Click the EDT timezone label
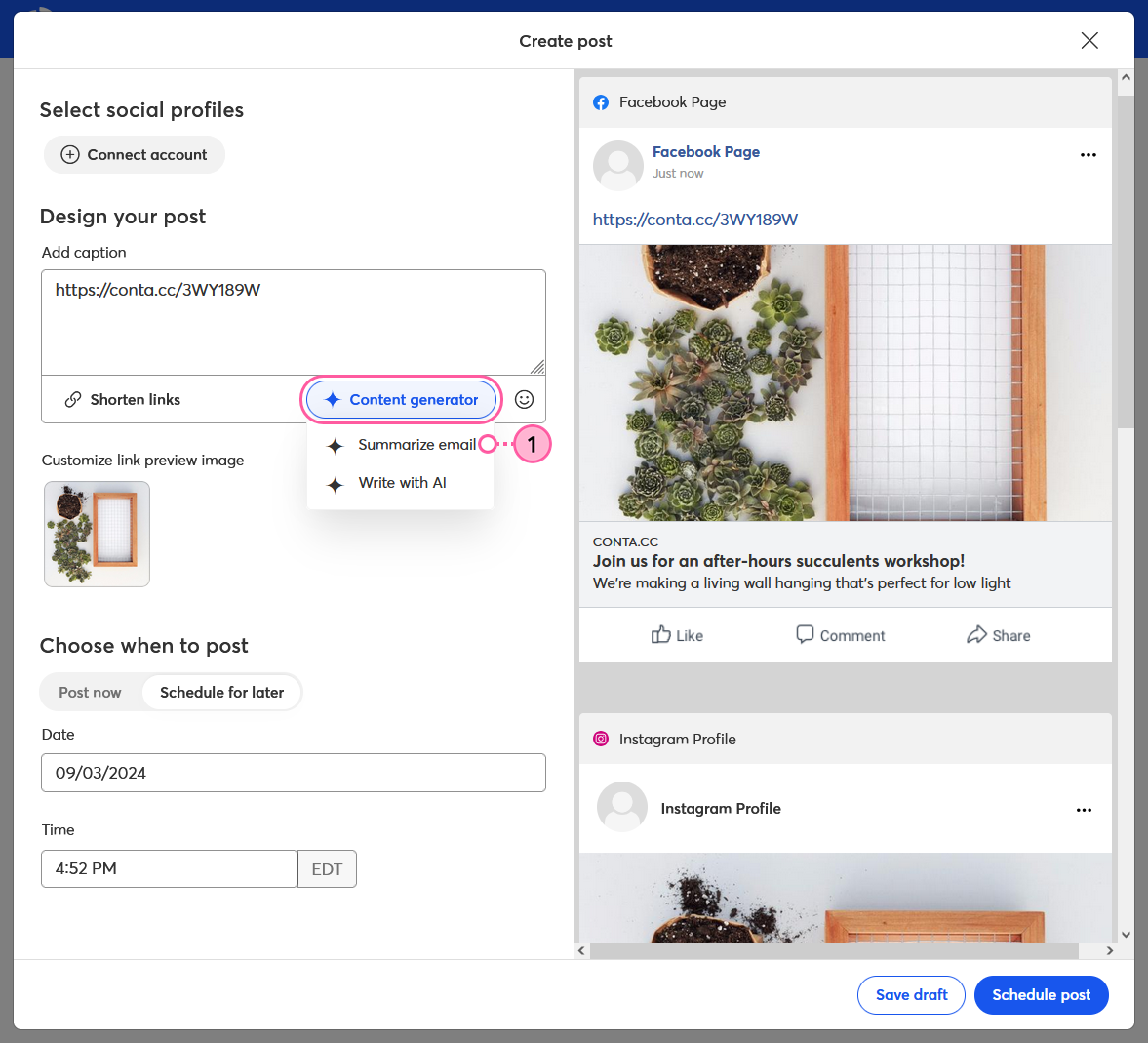This screenshot has height=1043, width=1148. point(328,868)
